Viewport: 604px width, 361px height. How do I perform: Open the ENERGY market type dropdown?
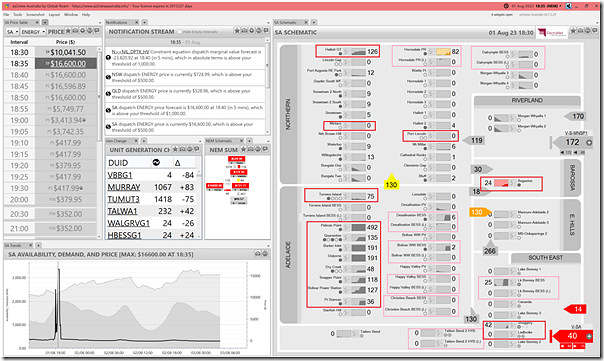coord(33,32)
